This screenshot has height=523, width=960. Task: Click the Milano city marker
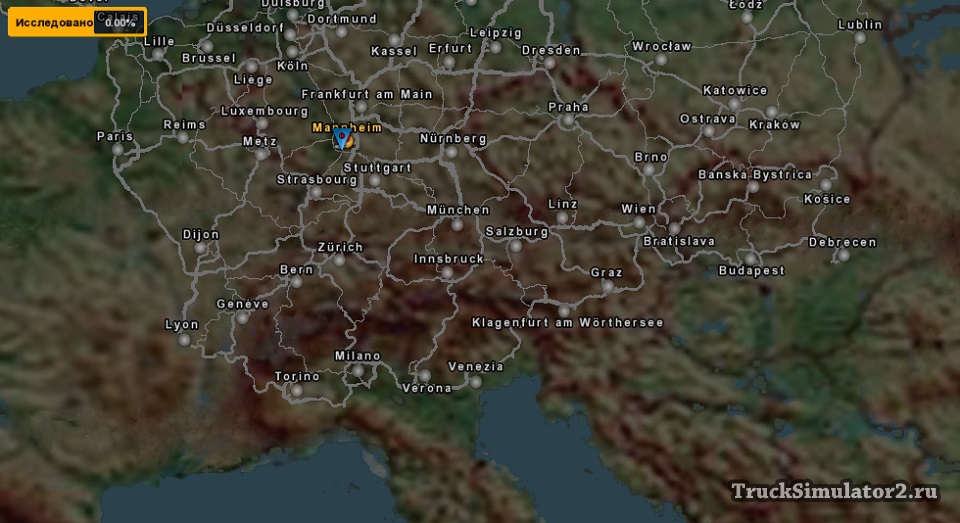[x=358, y=370]
